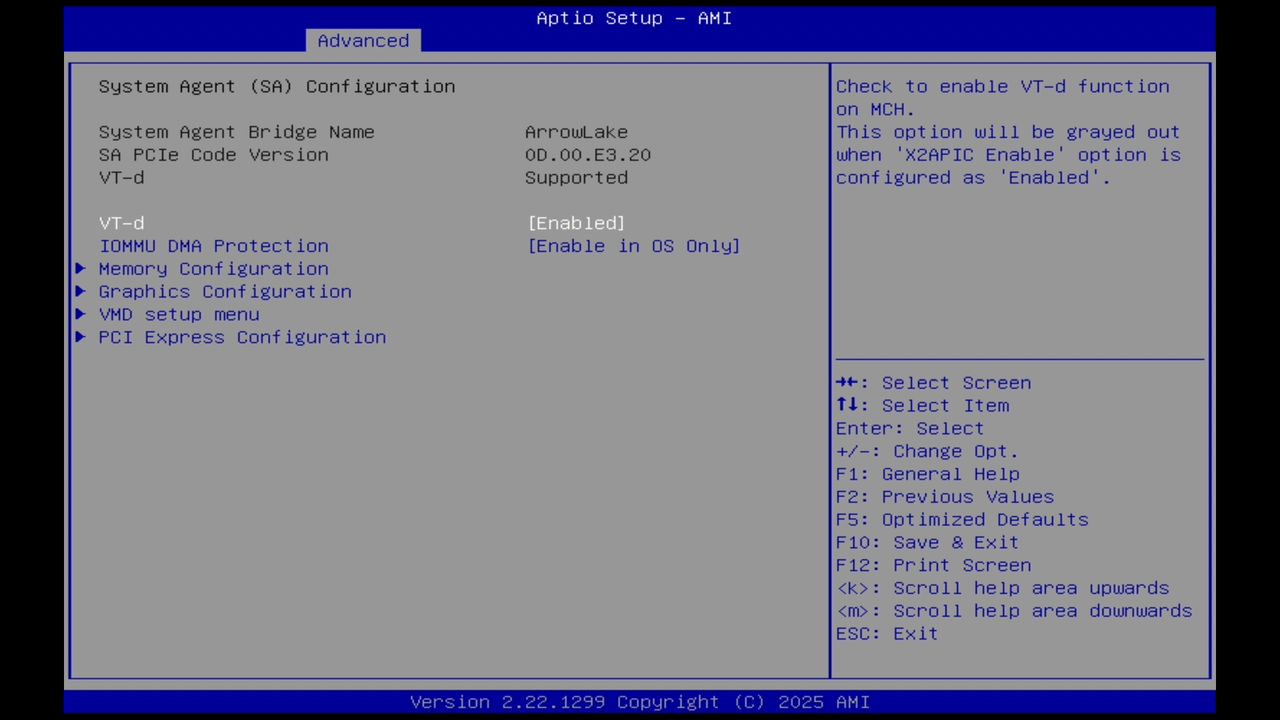
Task: Expand the Graphics Configuration submenu arrow
Action: click(x=80, y=291)
